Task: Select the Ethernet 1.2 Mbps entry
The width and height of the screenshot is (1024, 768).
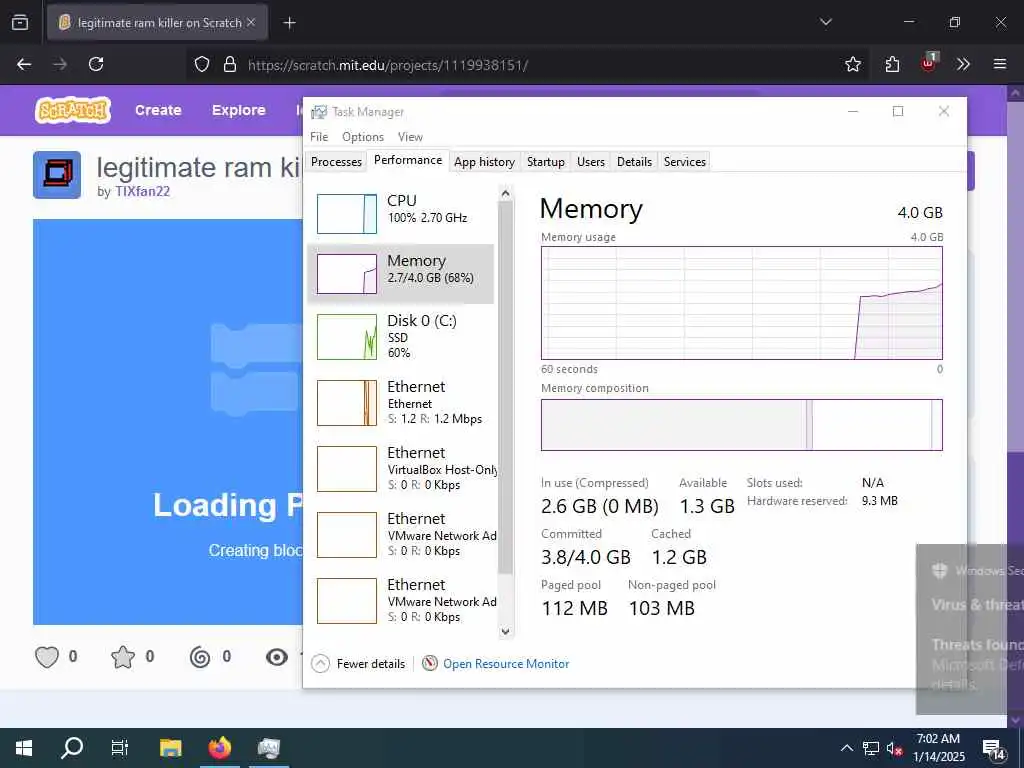Action: pyautogui.click(x=400, y=402)
